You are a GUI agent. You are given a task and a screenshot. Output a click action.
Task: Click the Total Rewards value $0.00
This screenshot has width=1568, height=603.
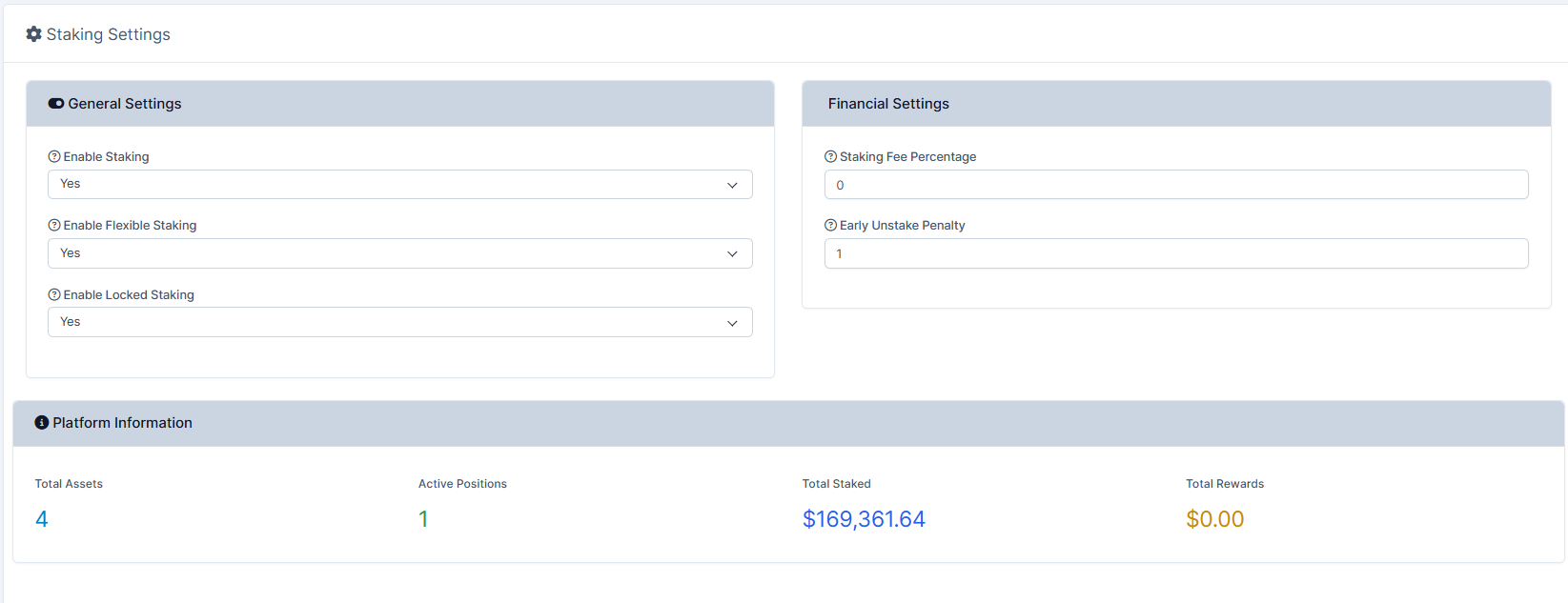click(1214, 519)
